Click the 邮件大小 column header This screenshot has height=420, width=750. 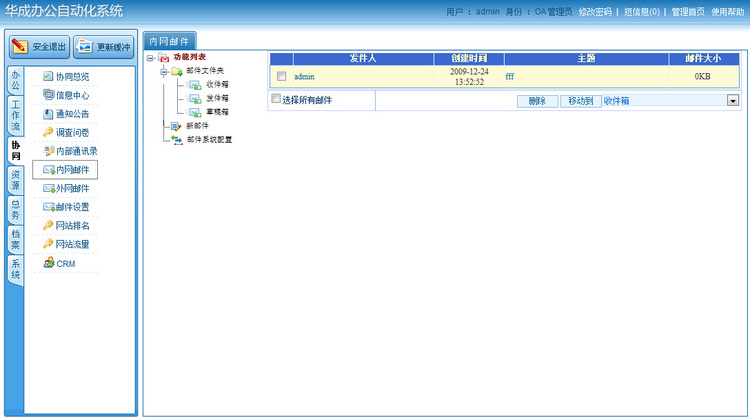click(x=703, y=58)
